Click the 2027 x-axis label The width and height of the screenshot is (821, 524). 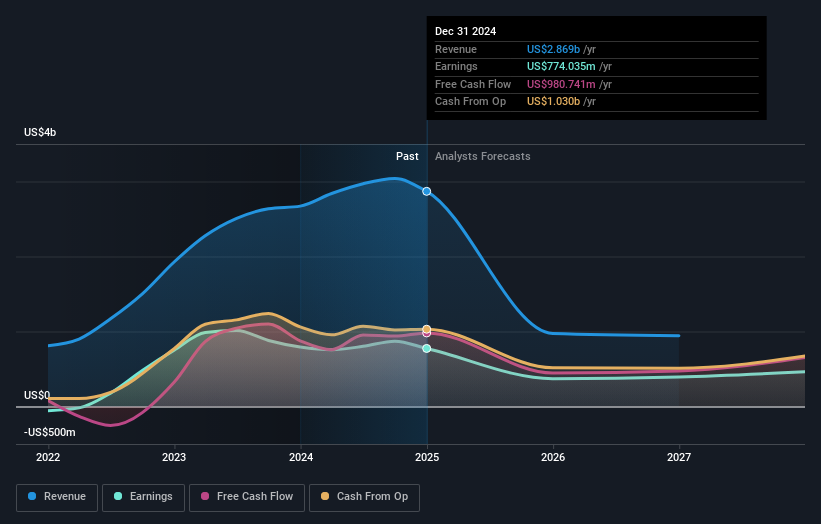[x=679, y=458]
